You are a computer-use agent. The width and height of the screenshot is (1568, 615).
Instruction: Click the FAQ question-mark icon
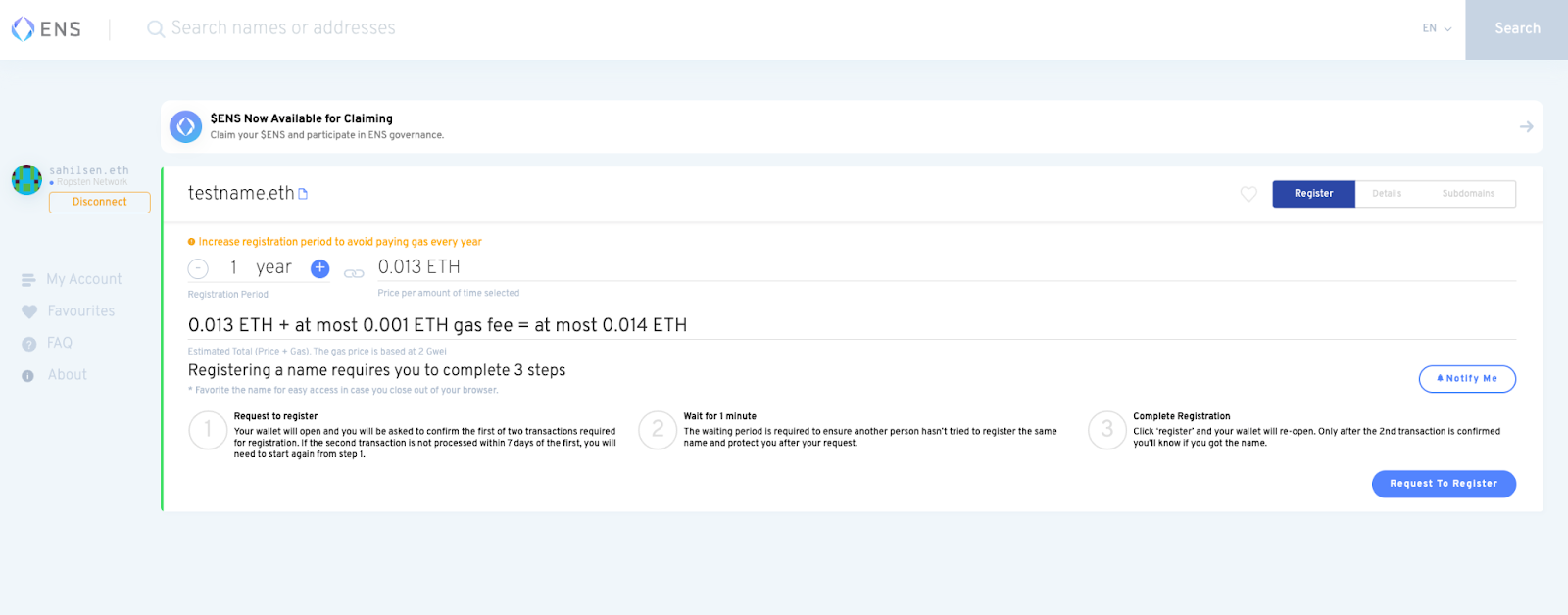28,344
